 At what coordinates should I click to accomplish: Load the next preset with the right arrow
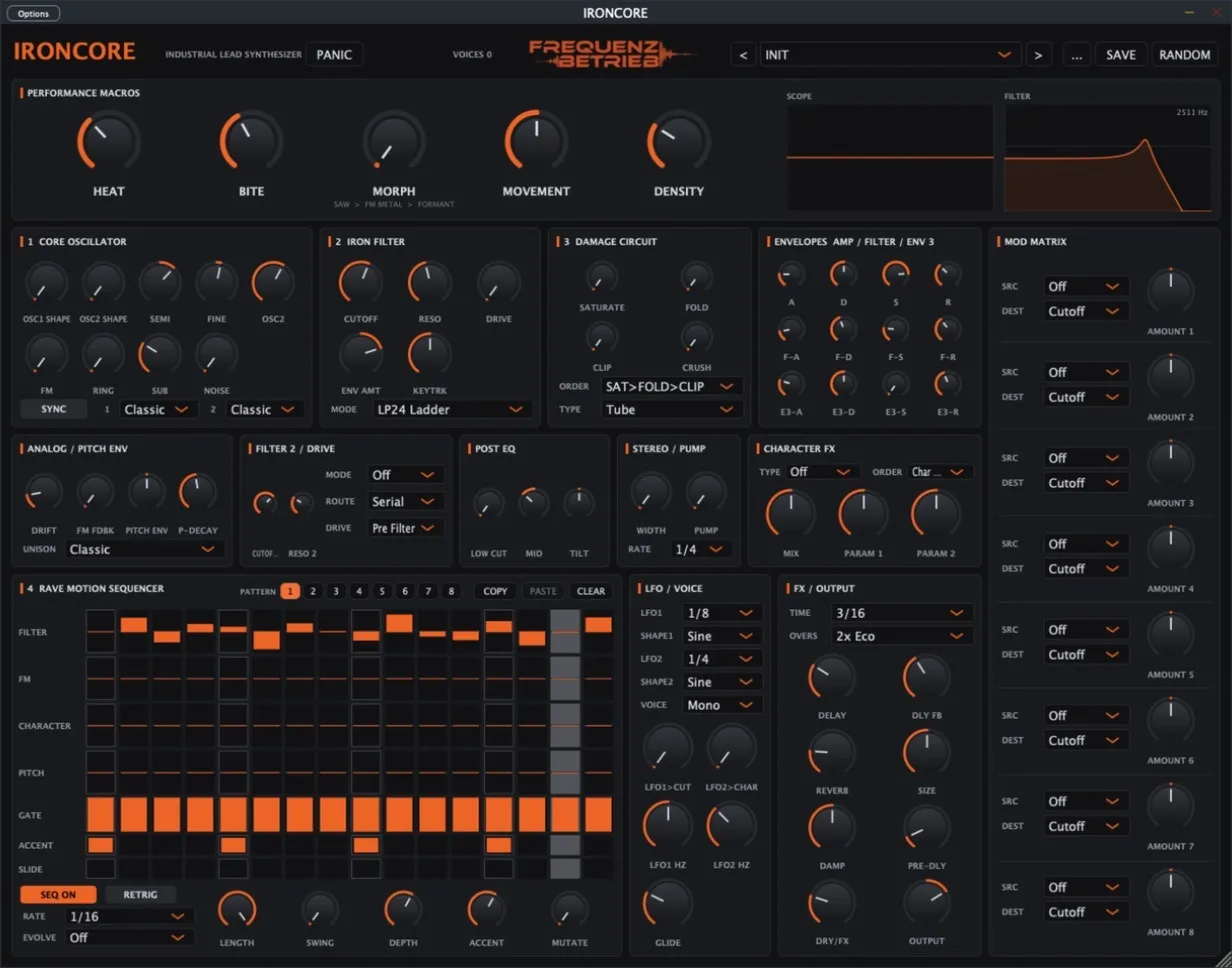pyautogui.click(x=1039, y=54)
